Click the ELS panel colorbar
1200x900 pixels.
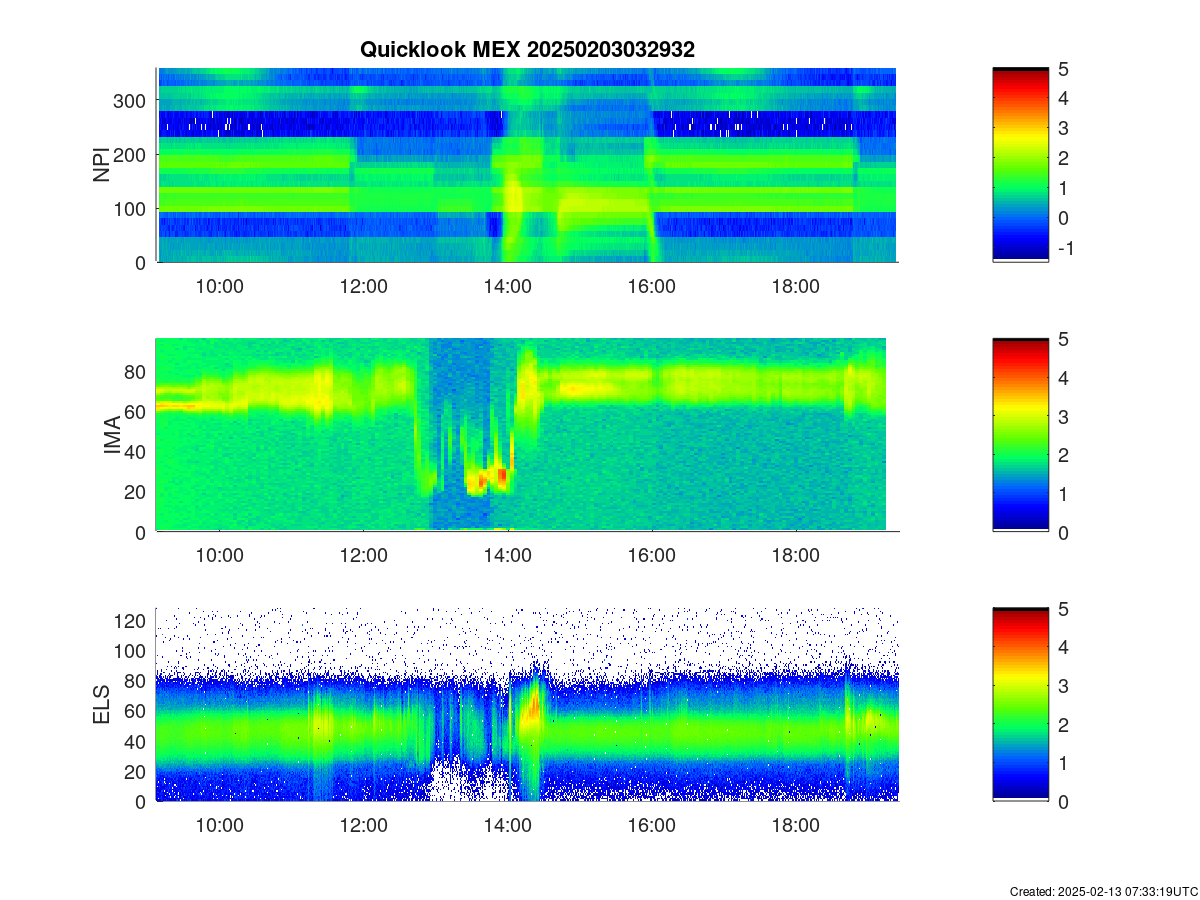coord(1020,705)
